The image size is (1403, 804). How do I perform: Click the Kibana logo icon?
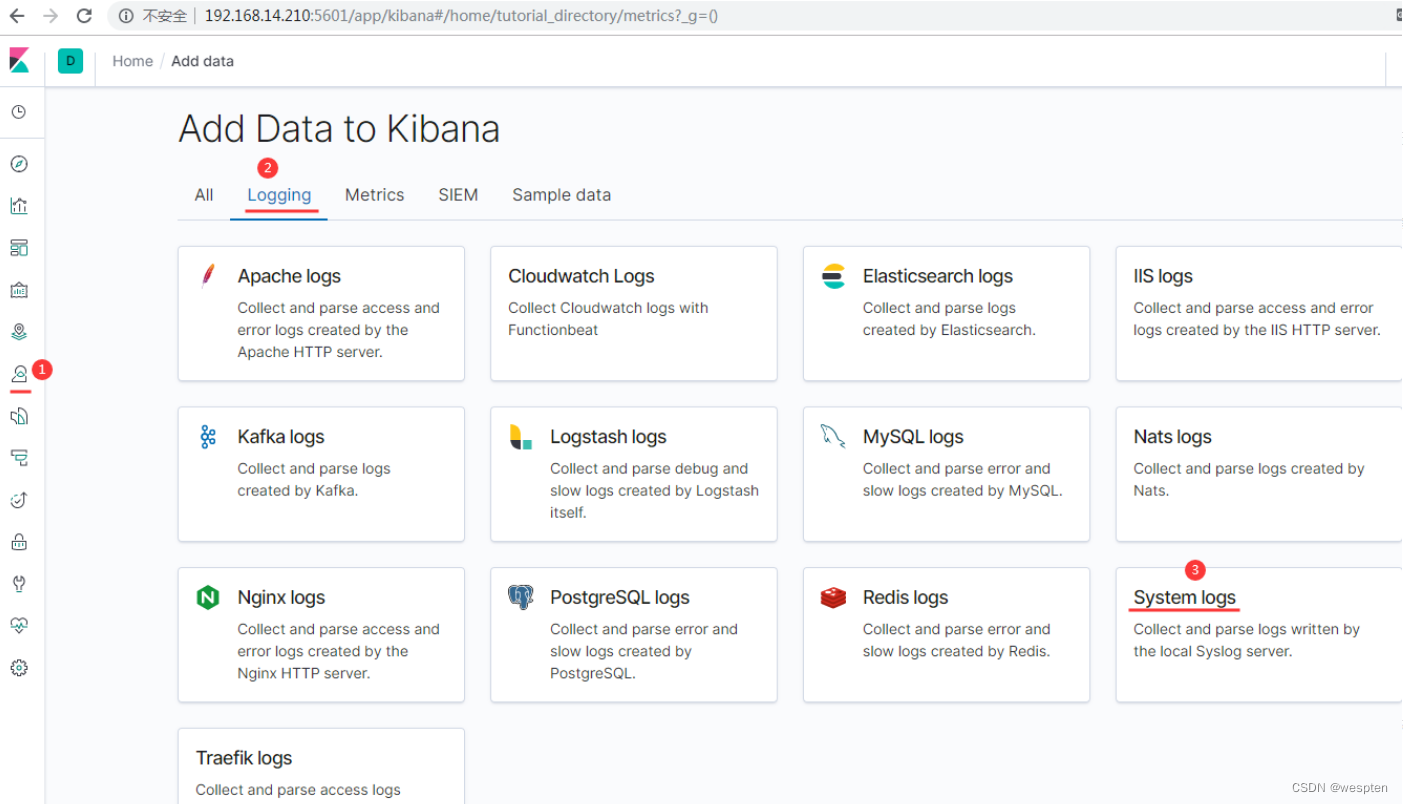19,61
